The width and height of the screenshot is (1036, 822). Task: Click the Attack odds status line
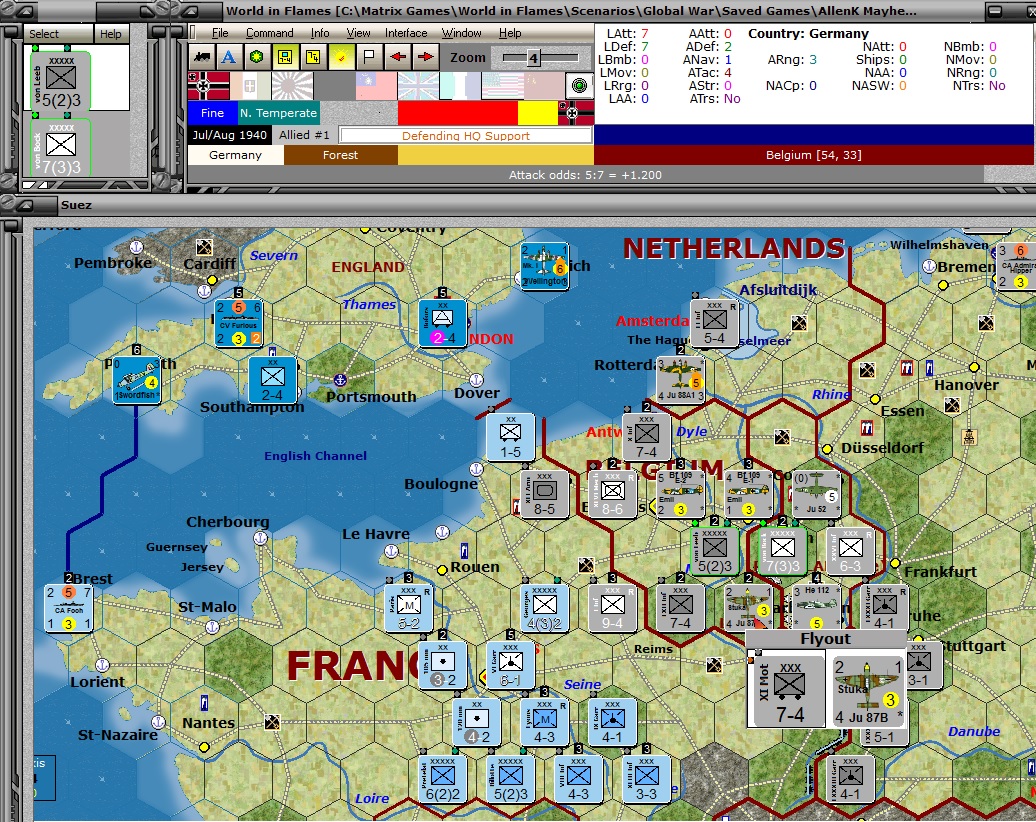pyautogui.click(x=585, y=175)
